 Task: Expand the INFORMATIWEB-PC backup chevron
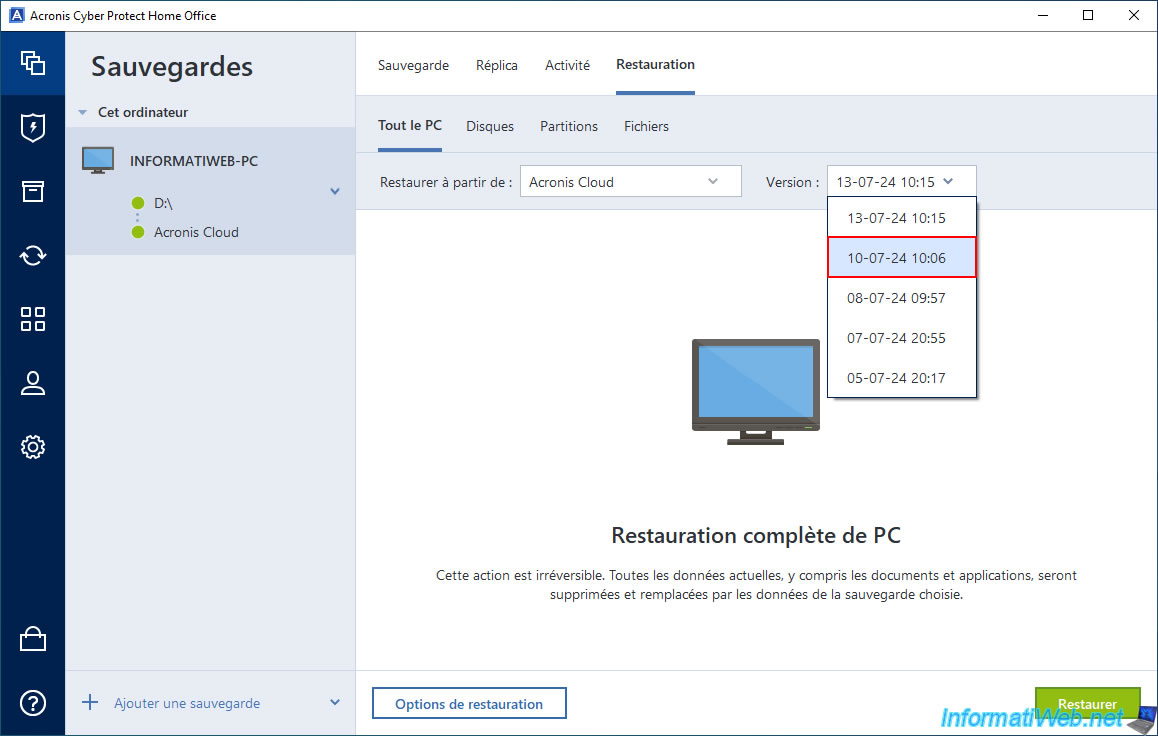[x=335, y=191]
